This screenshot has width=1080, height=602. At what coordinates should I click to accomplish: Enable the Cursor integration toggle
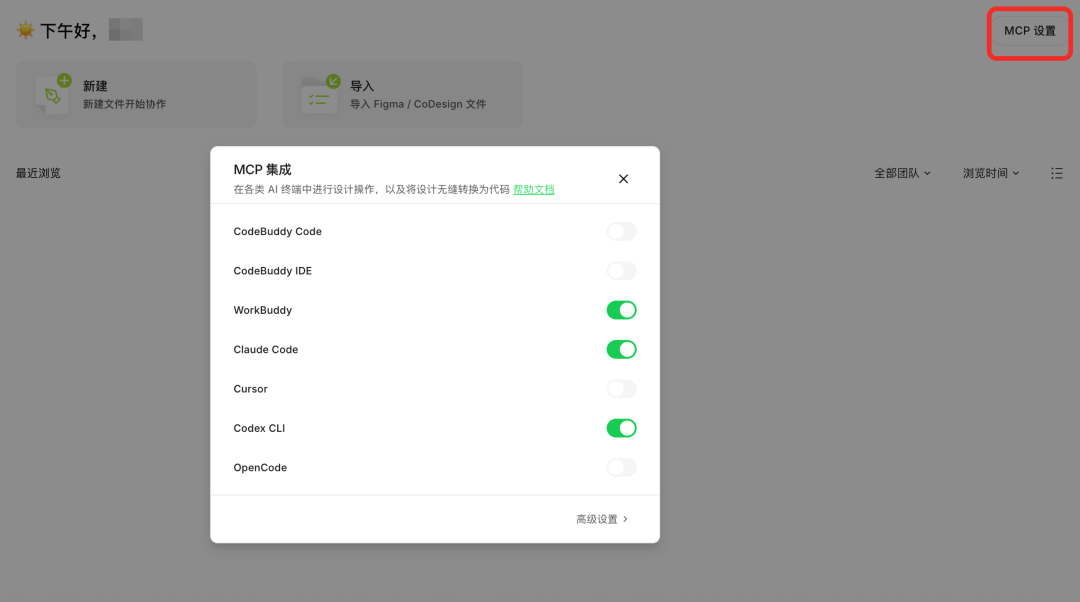pyautogui.click(x=621, y=388)
